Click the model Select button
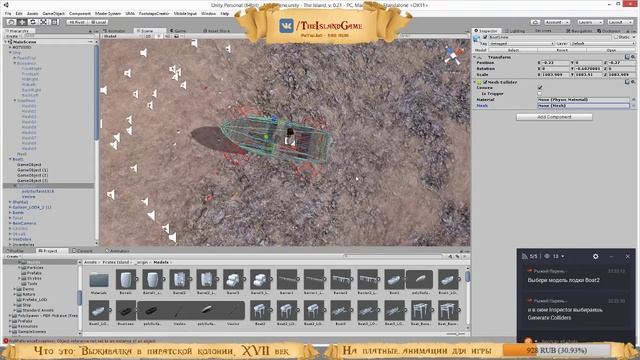 pyautogui.click(x=513, y=50)
